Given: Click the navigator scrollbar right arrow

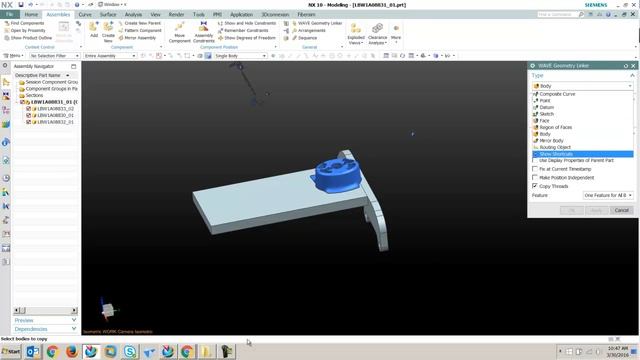Looking at the screenshot, I should coord(74,311).
